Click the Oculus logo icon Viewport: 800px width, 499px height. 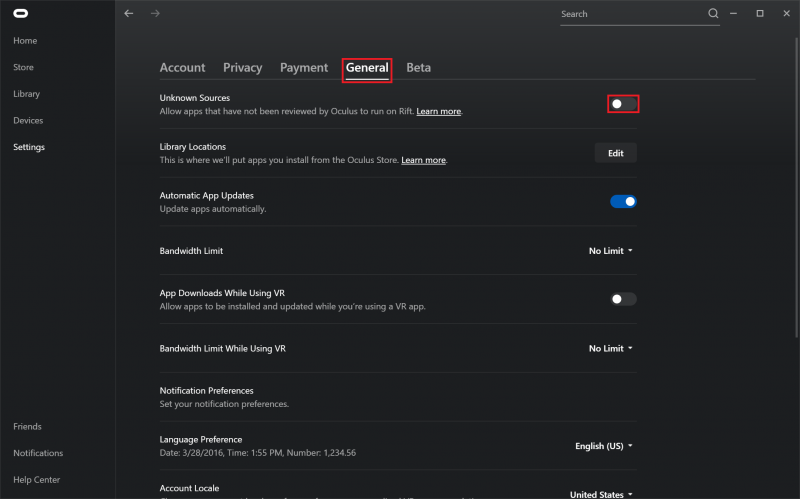pyautogui.click(x=20, y=14)
